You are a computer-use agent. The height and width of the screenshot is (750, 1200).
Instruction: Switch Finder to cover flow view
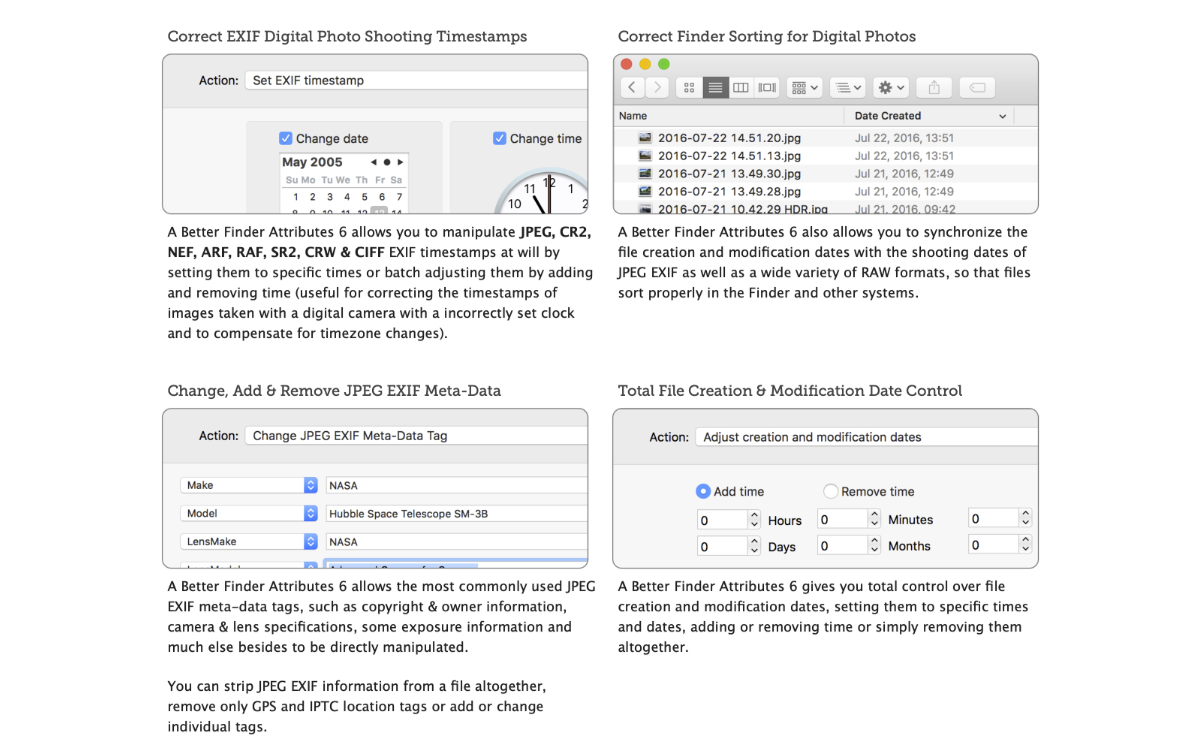pyautogui.click(x=767, y=88)
